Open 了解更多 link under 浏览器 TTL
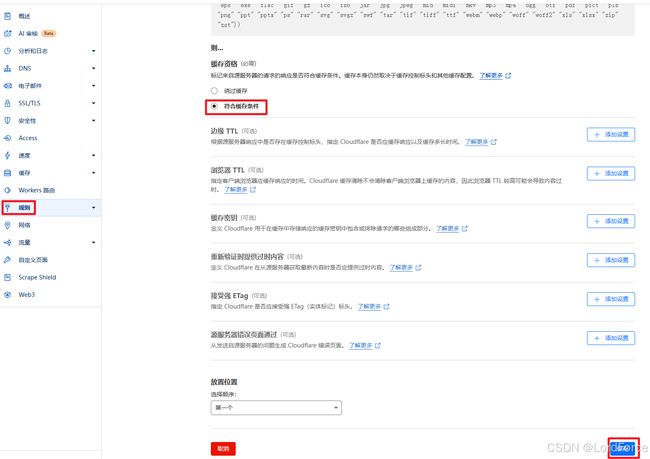The width and height of the screenshot is (650, 459). (x=235, y=189)
